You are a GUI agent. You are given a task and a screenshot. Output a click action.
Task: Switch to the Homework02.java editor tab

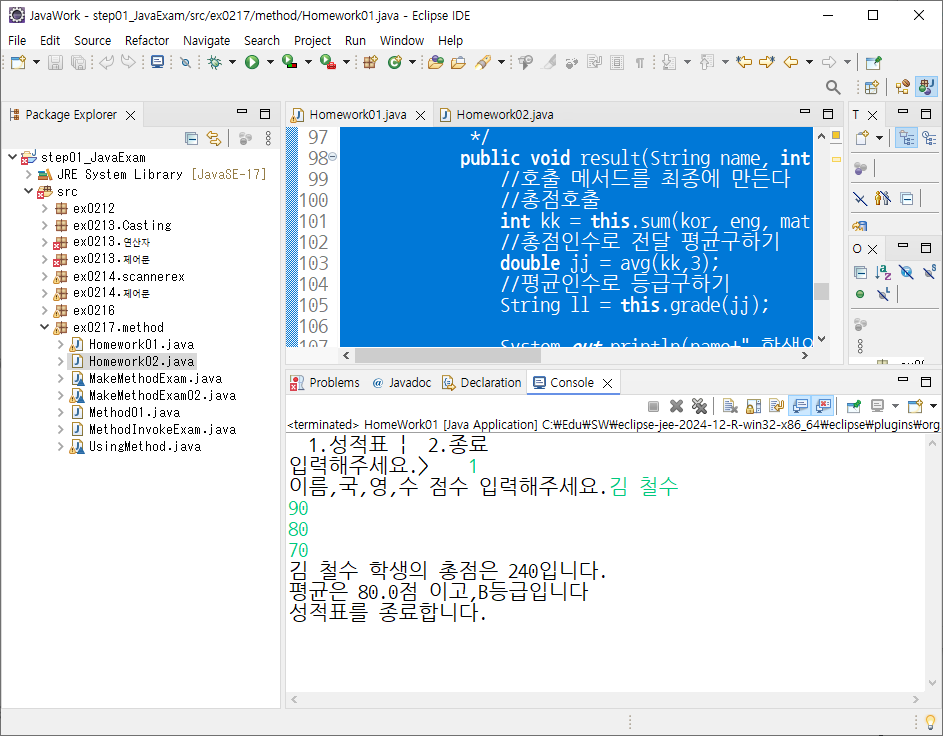click(x=497, y=114)
